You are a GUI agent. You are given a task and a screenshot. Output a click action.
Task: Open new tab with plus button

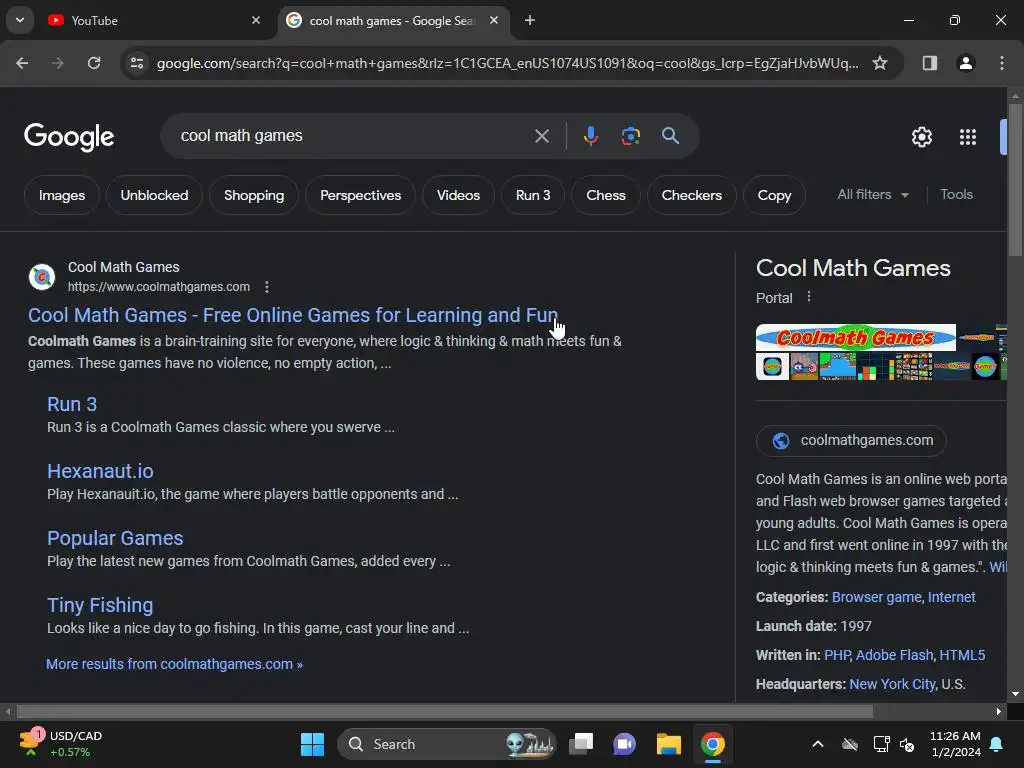pos(530,20)
